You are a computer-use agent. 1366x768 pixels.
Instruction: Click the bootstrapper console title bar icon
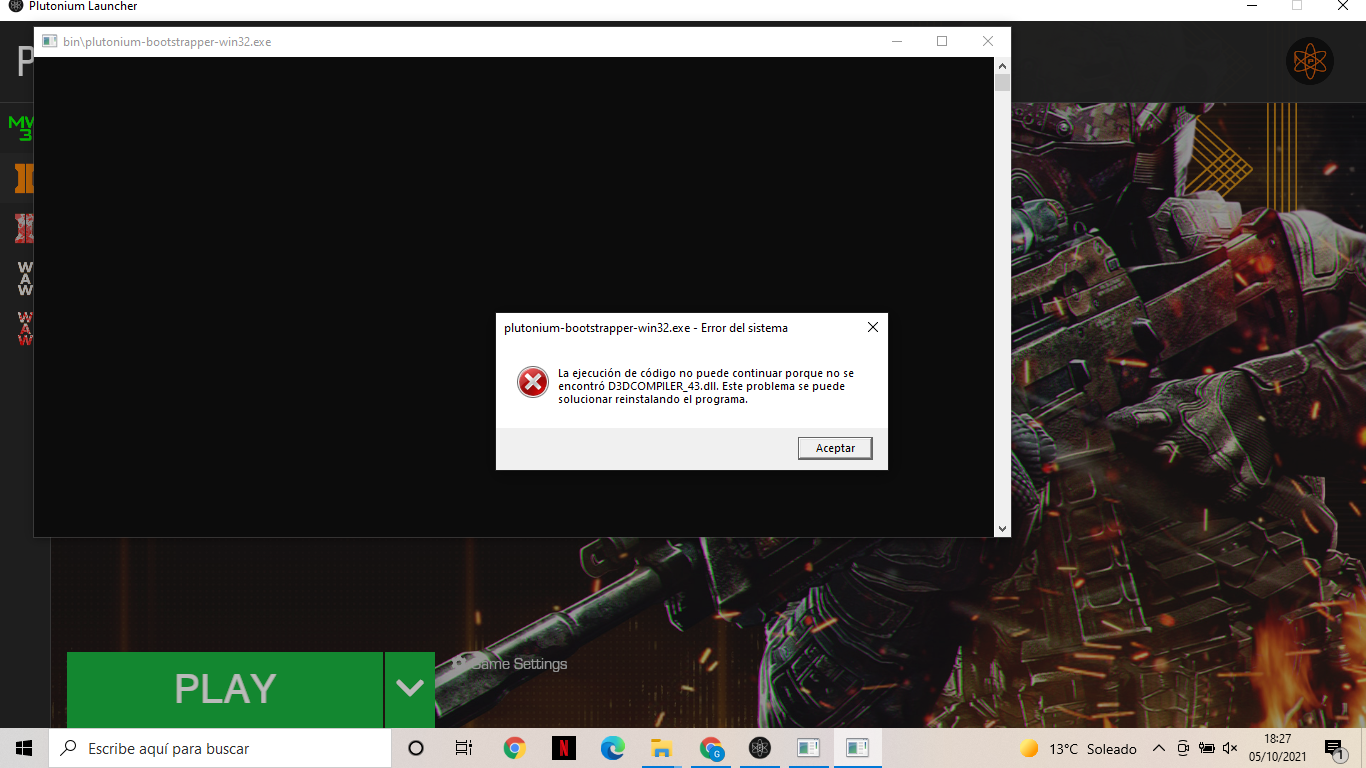pyautogui.click(x=49, y=42)
